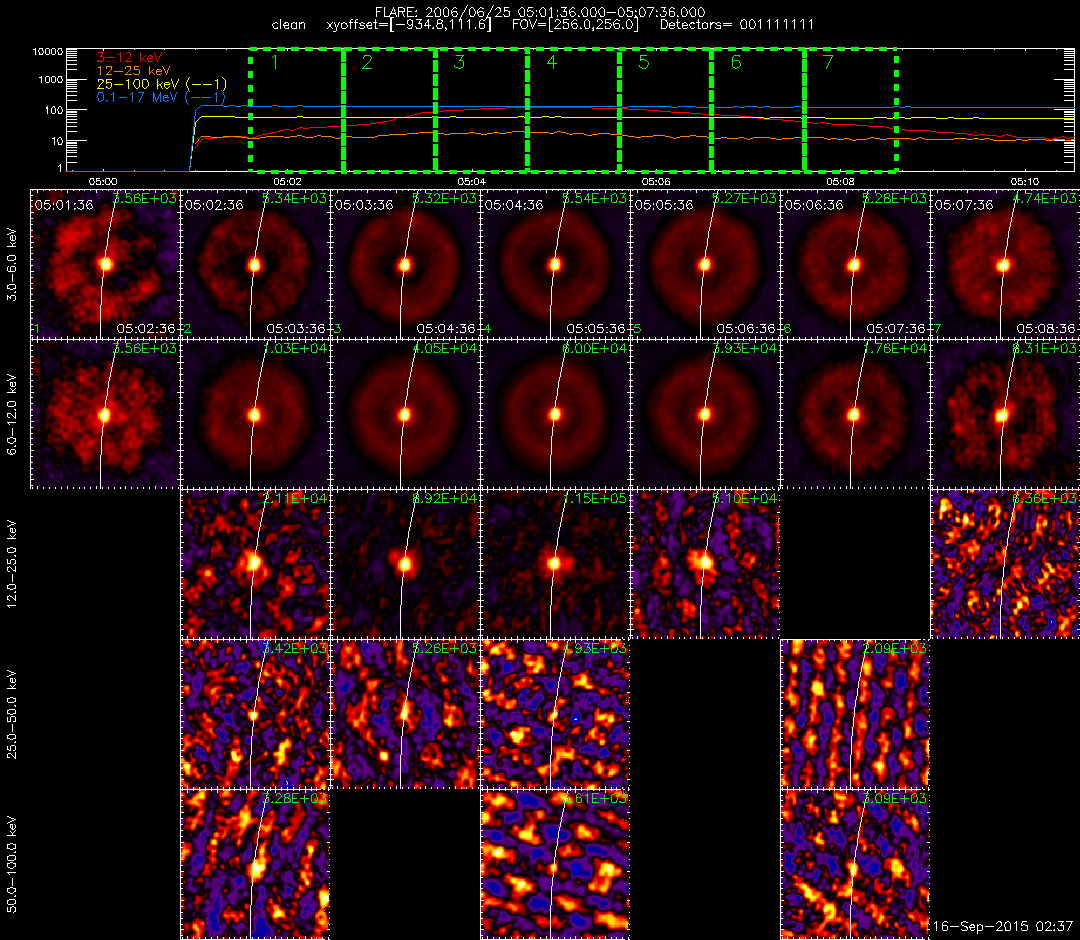Select the 12.0-25.0 keV image labeled 5.10E+04

(x=705, y=564)
